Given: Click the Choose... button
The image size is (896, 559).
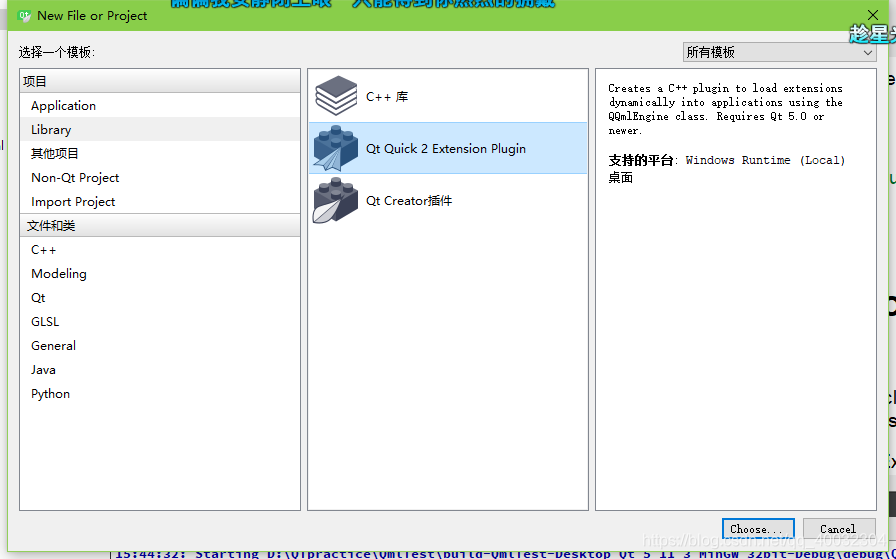Looking at the screenshot, I should point(758,529).
